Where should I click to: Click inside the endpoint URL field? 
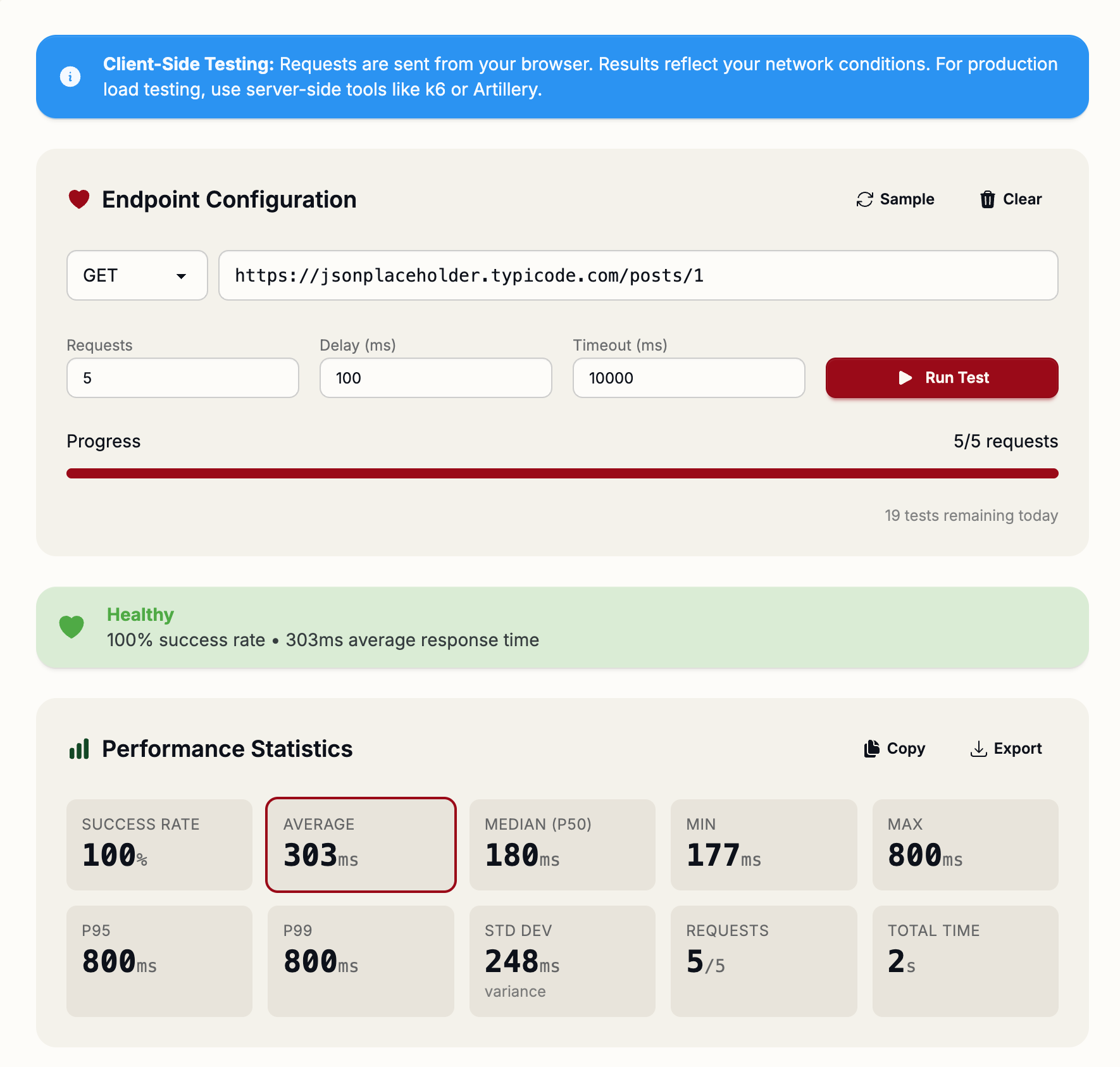coord(638,275)
